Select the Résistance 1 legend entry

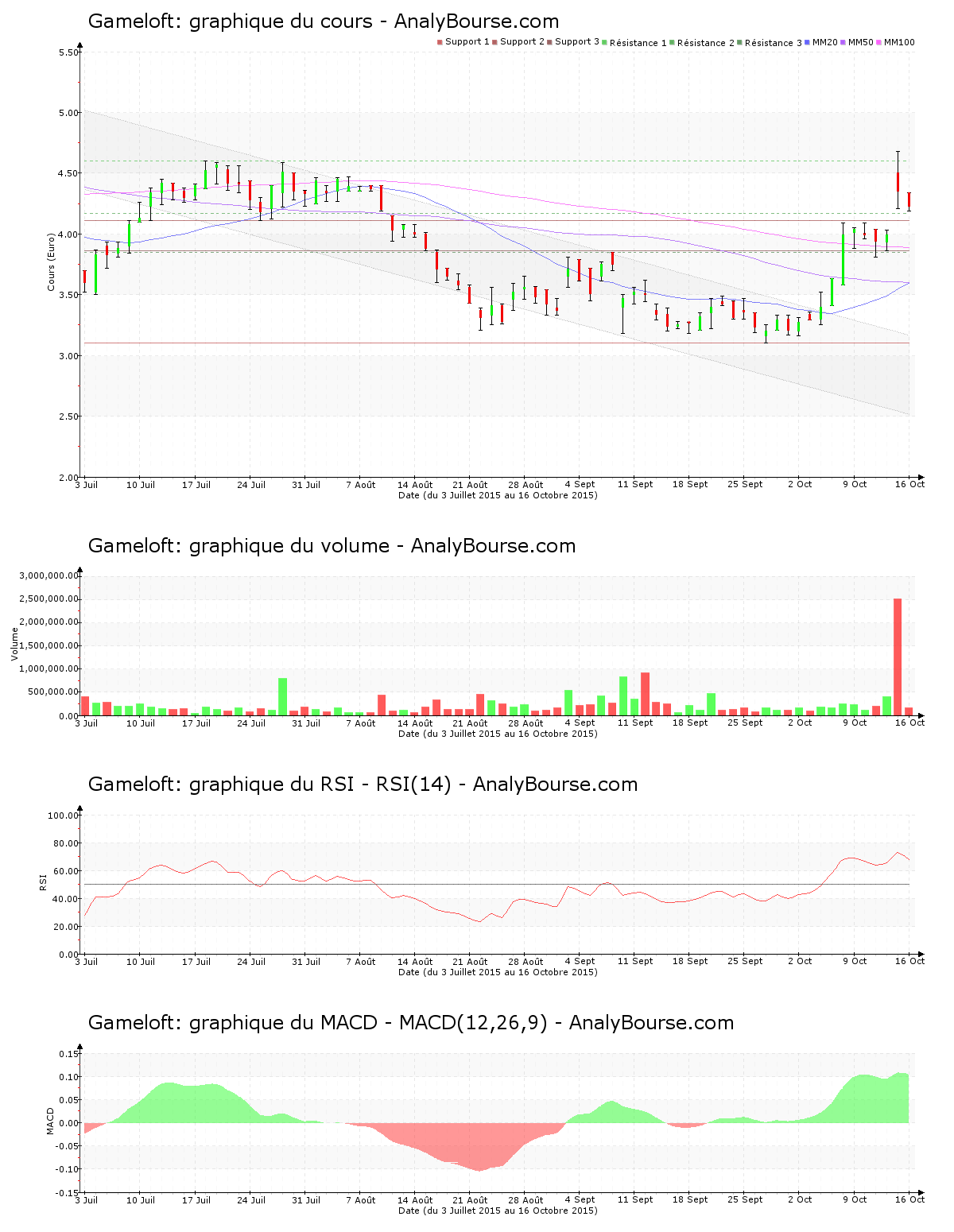tap(635, 43)
